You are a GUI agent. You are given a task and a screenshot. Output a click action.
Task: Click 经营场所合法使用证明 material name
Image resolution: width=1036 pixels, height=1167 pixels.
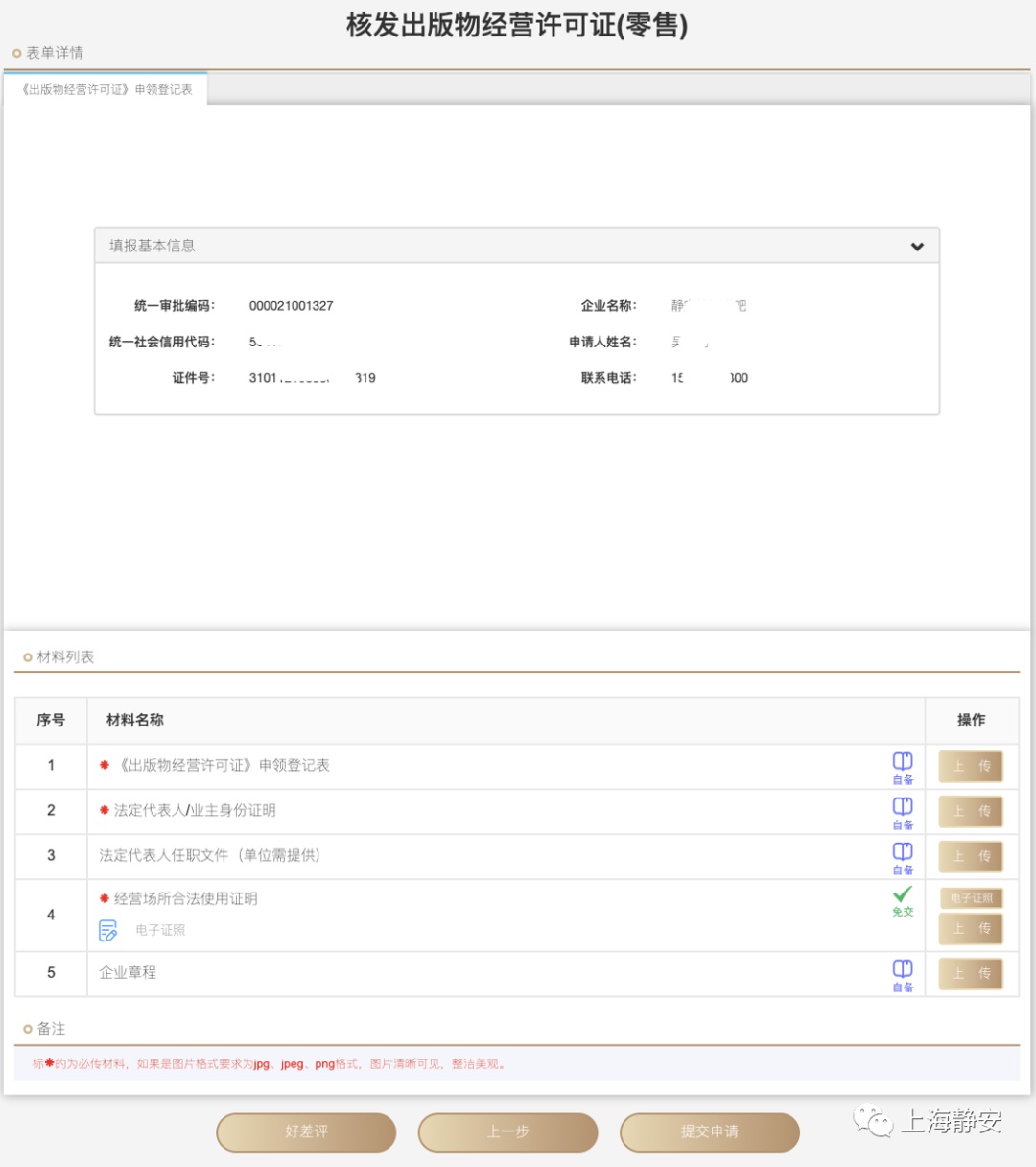point(186,899)
